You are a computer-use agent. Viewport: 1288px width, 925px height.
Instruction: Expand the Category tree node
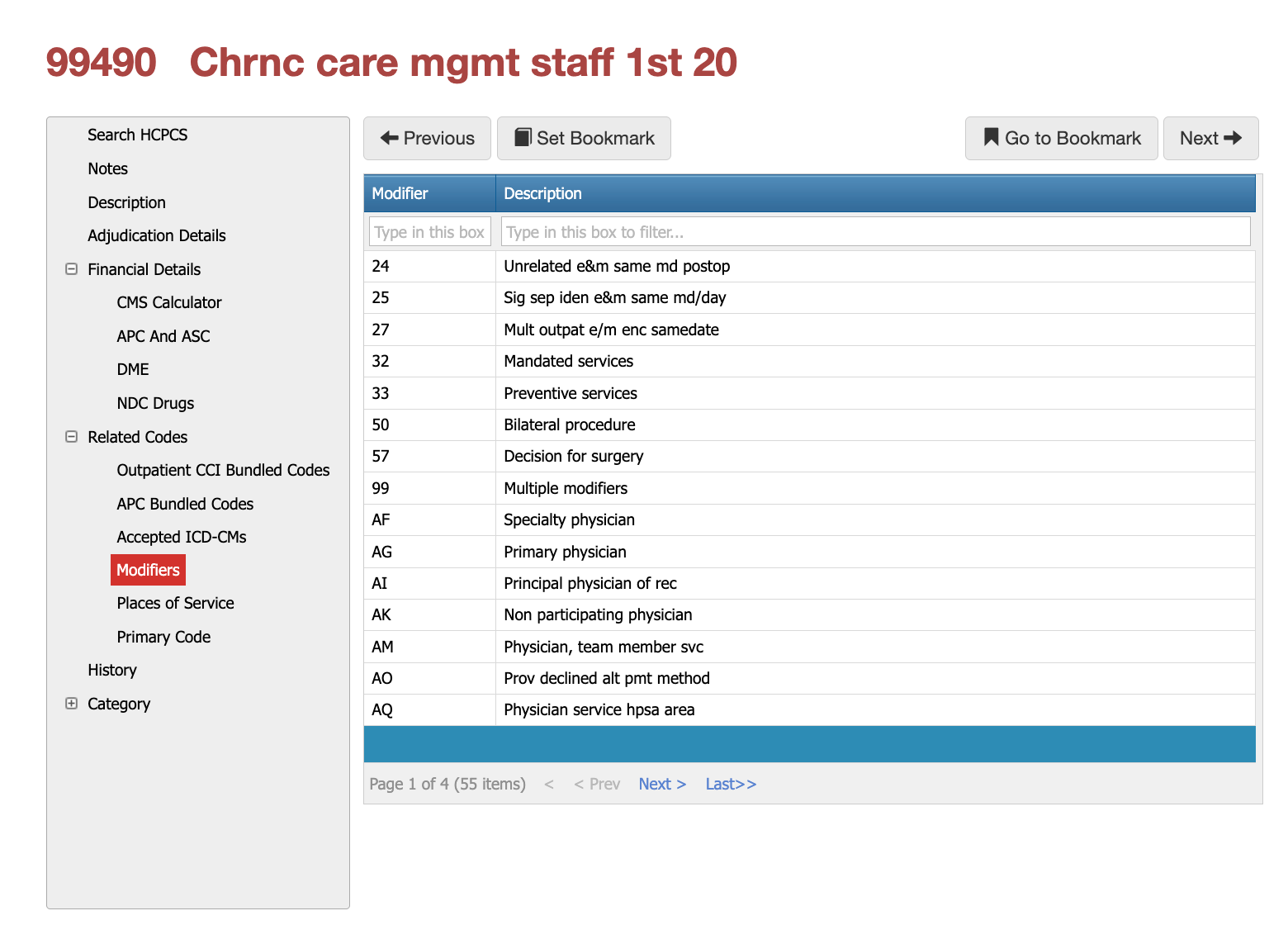[x=72, y=704]
